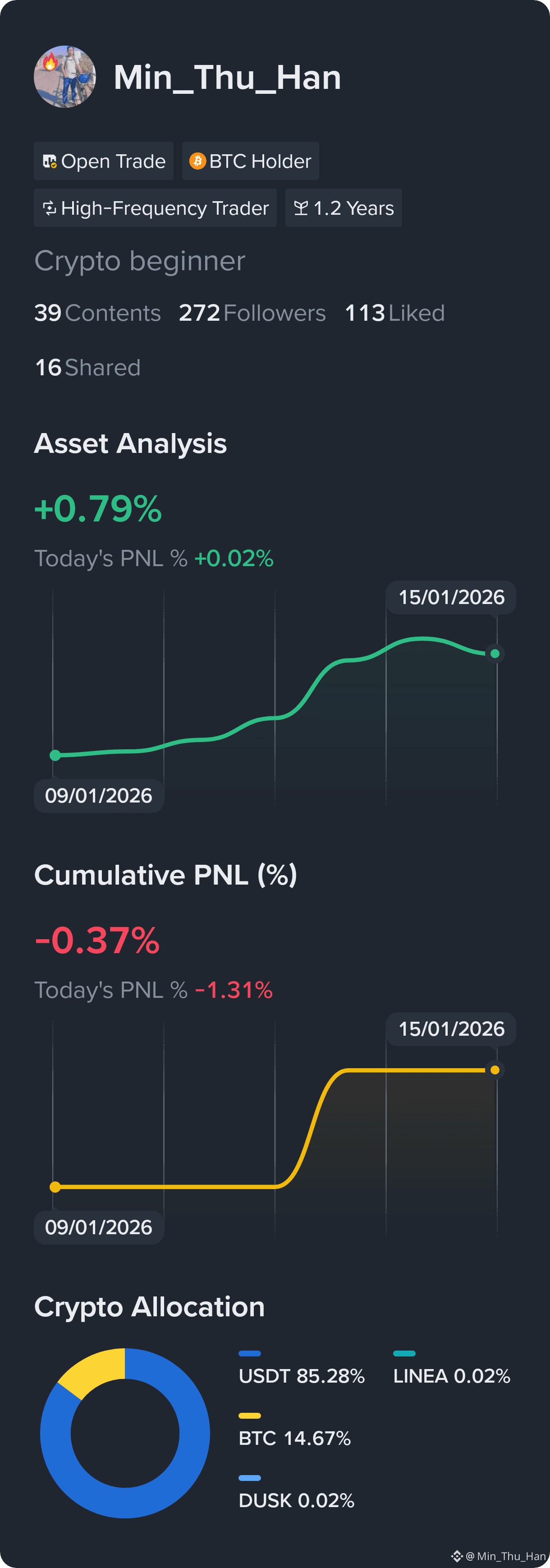The image size is (550, 1568).
Task: Click the Min_Thu_Han username heading
Action: point(228,78)
